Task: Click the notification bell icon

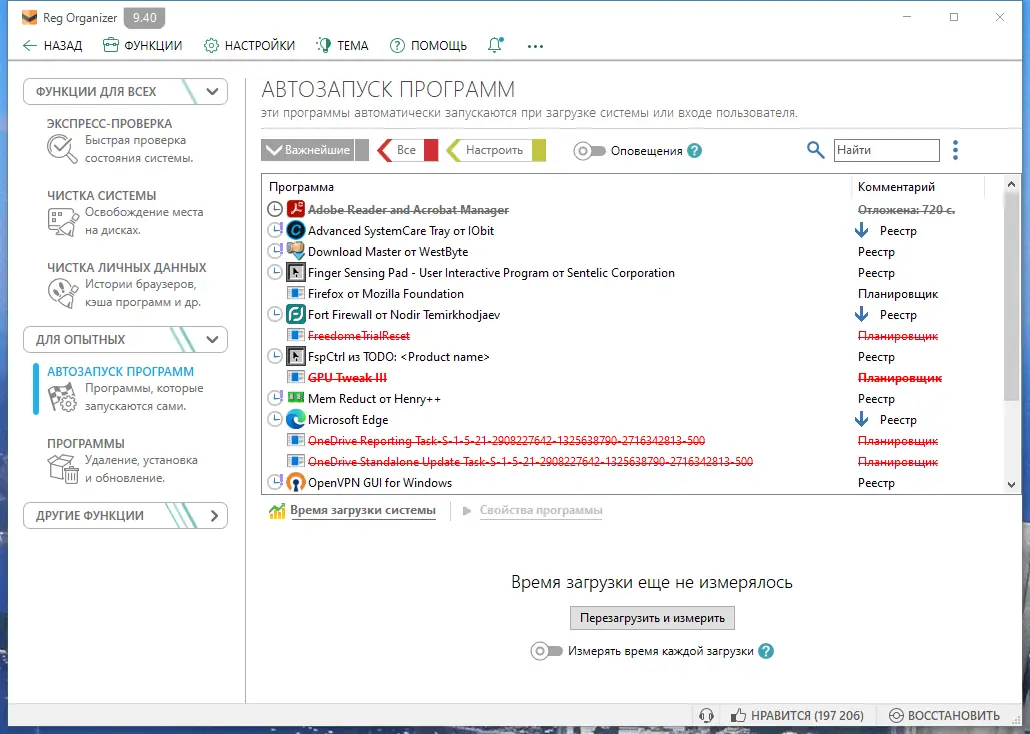Action: (495, 45)
